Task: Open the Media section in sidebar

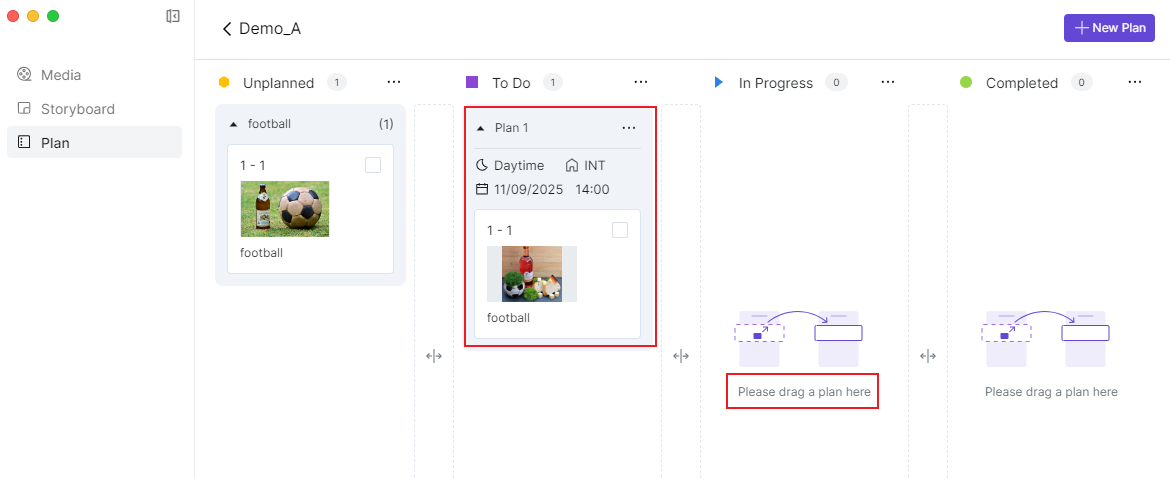Action: click(60, 75)
